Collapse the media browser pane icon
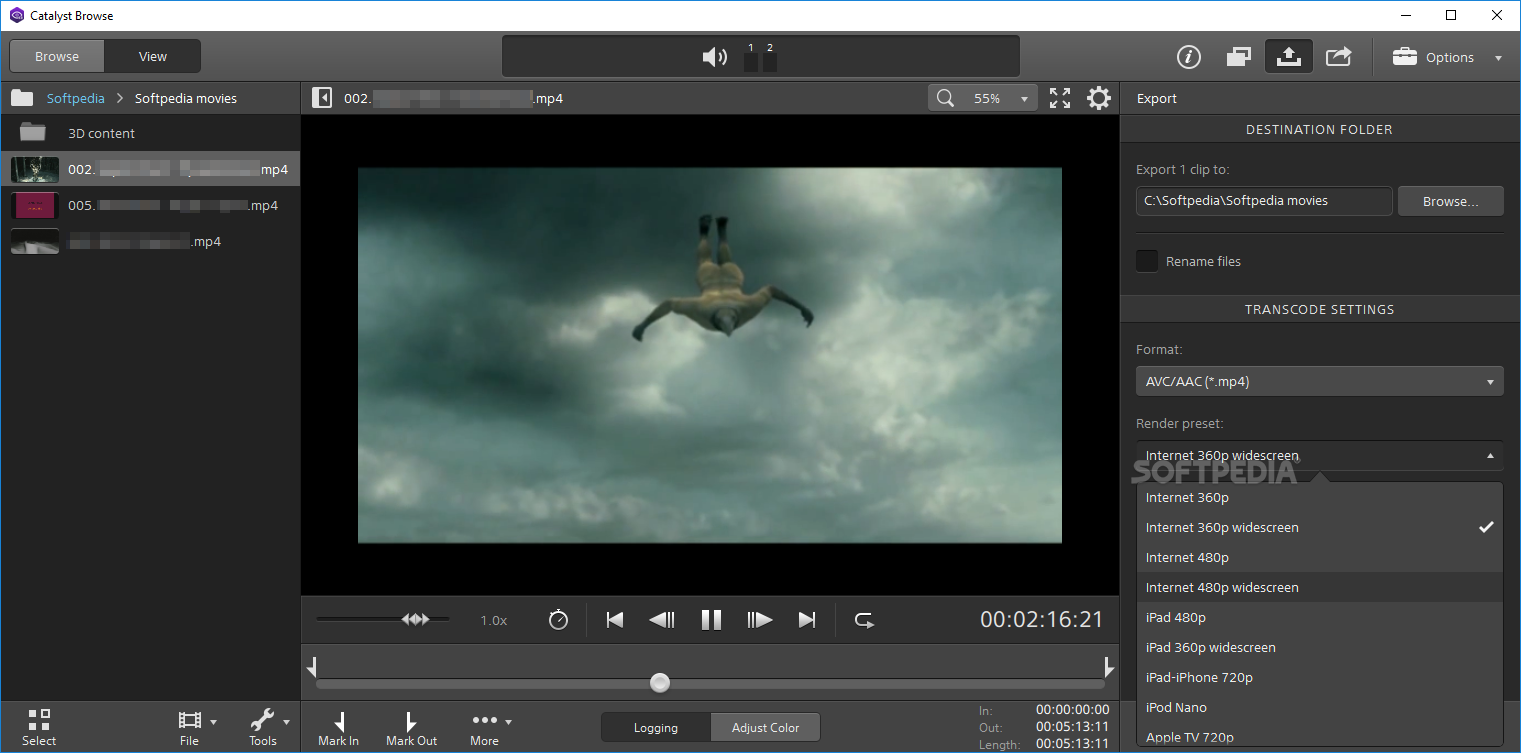 click(x=322, y=98)
